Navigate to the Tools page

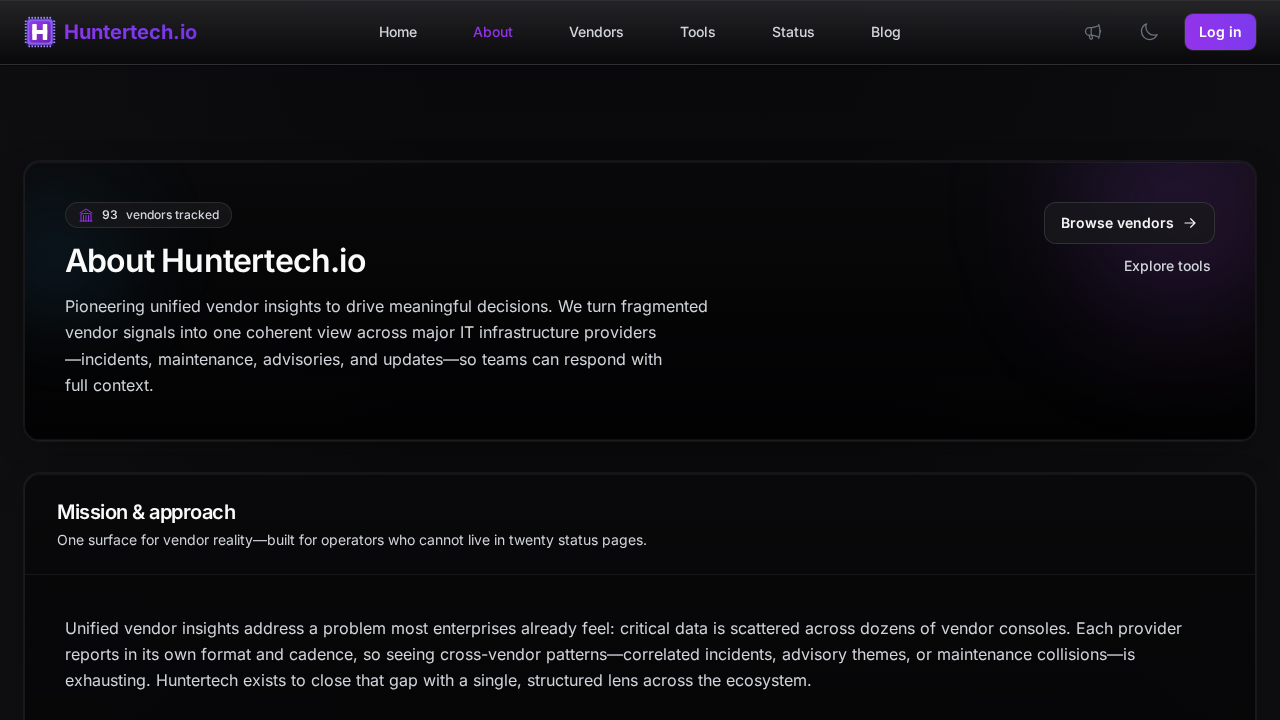(698, 32)
